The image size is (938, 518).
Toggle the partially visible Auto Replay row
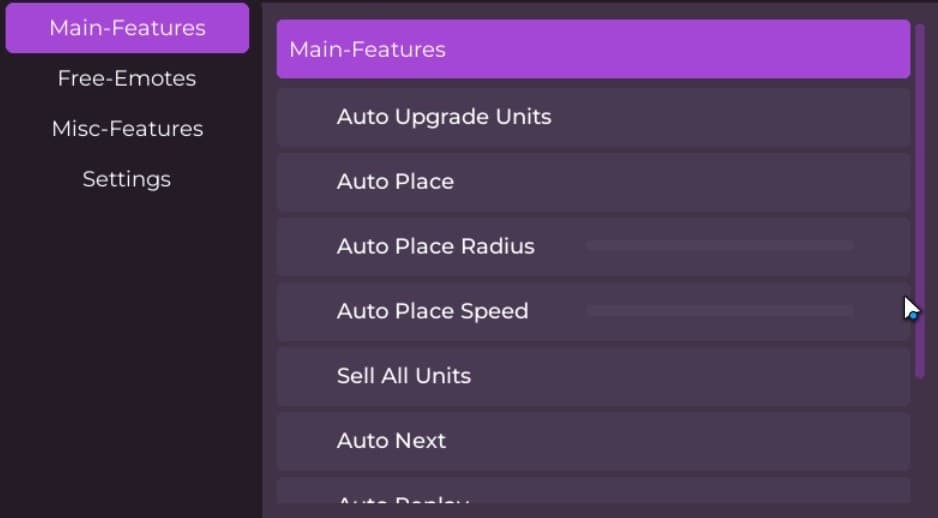pyautogui.click(x=593, y=494)
